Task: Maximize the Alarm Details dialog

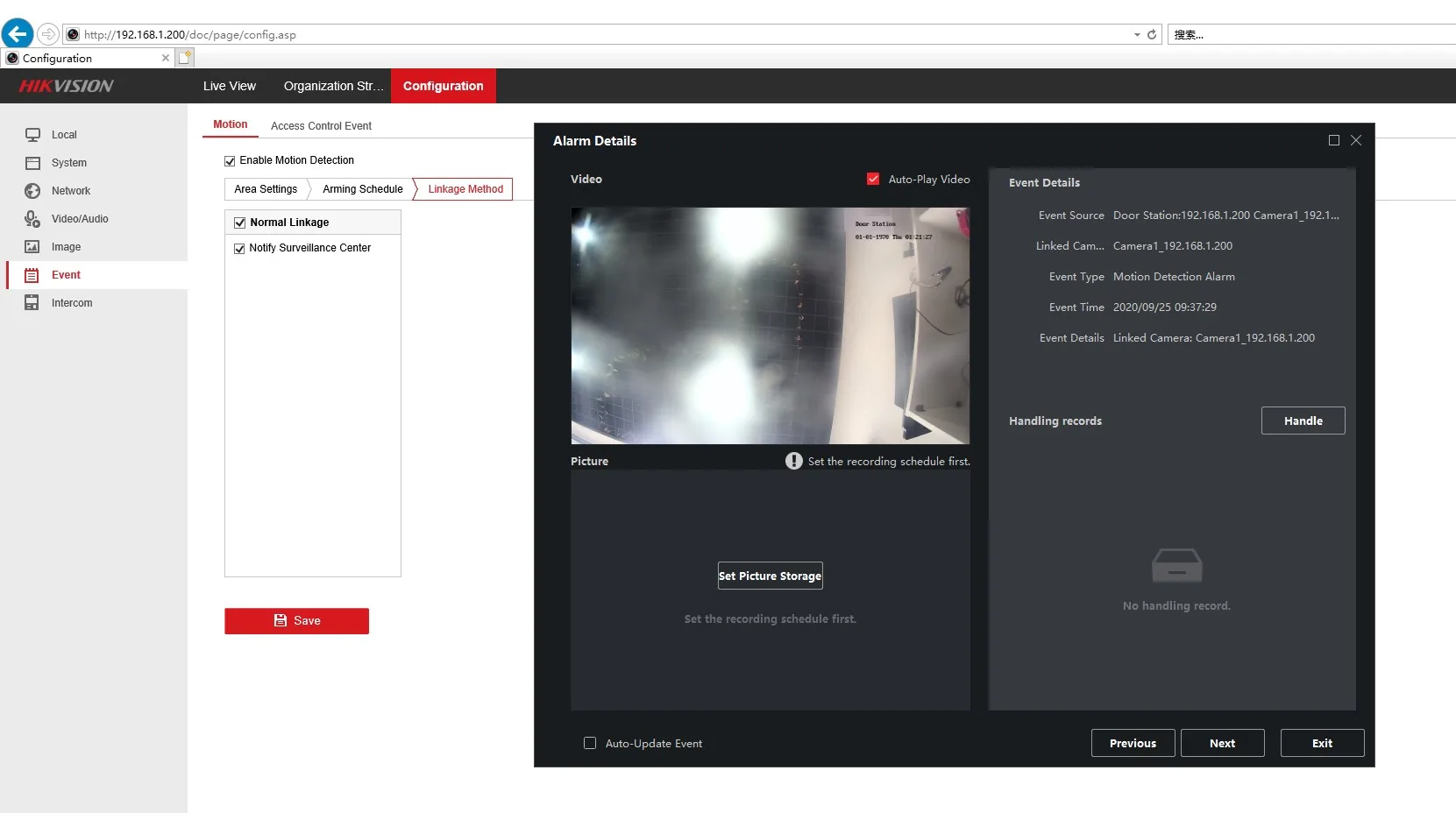Action: point(1334,140)
